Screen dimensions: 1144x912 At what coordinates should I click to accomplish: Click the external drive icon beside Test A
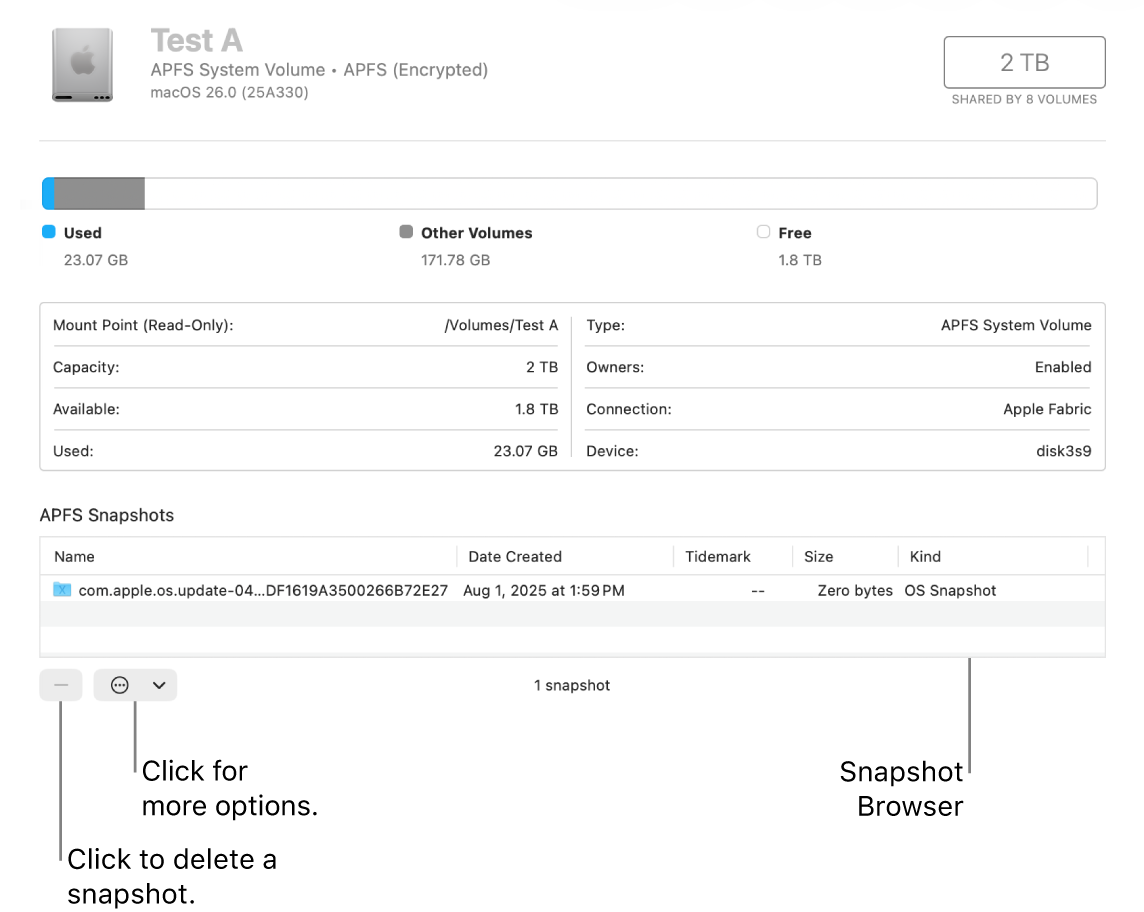tap(82, 64)
